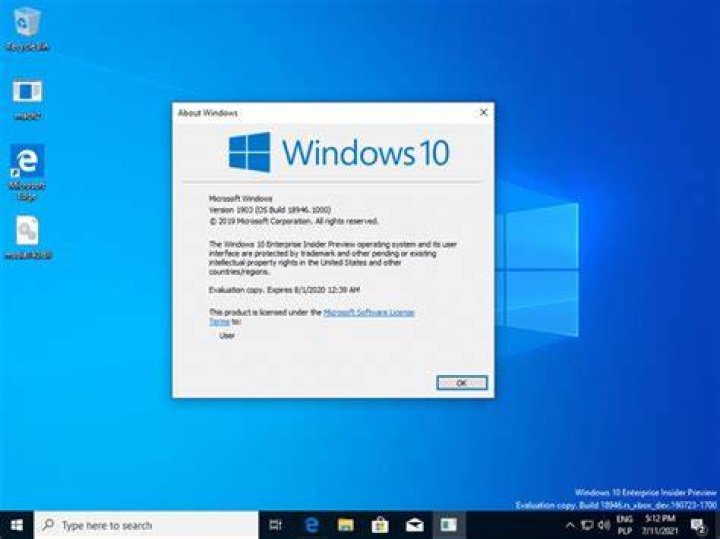Select the fourth desktop file icon with gears

click(x=28, y=237)
